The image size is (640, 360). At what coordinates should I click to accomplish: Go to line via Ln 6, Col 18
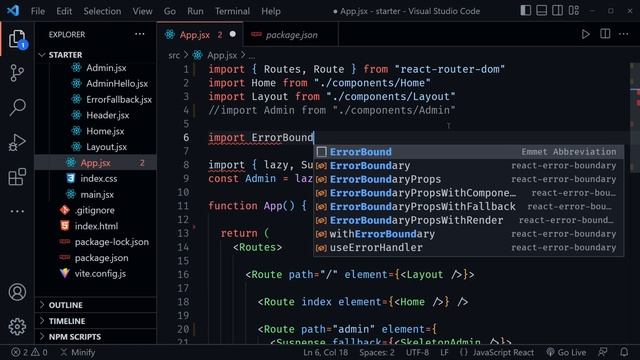point(325,352)
